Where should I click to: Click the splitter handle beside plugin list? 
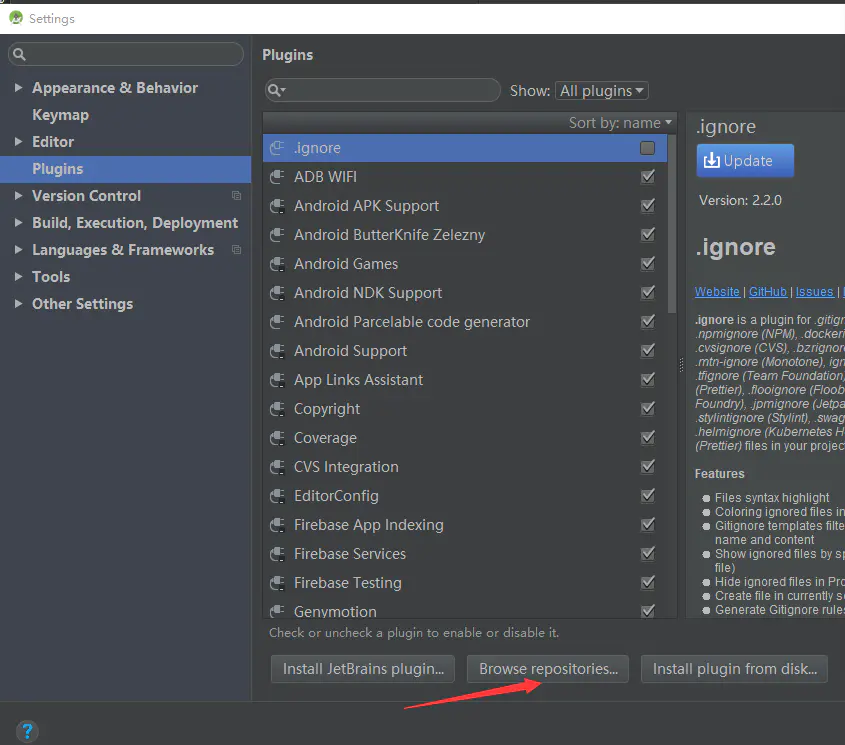[681, 365]
